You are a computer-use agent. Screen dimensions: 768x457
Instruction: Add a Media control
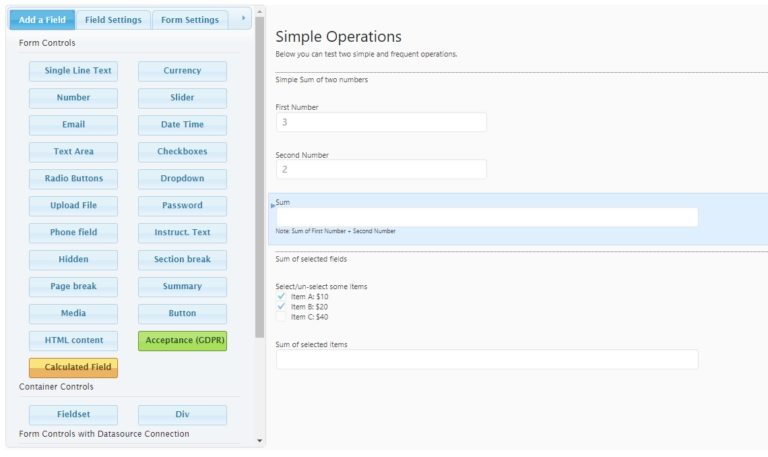coord(73,313)
